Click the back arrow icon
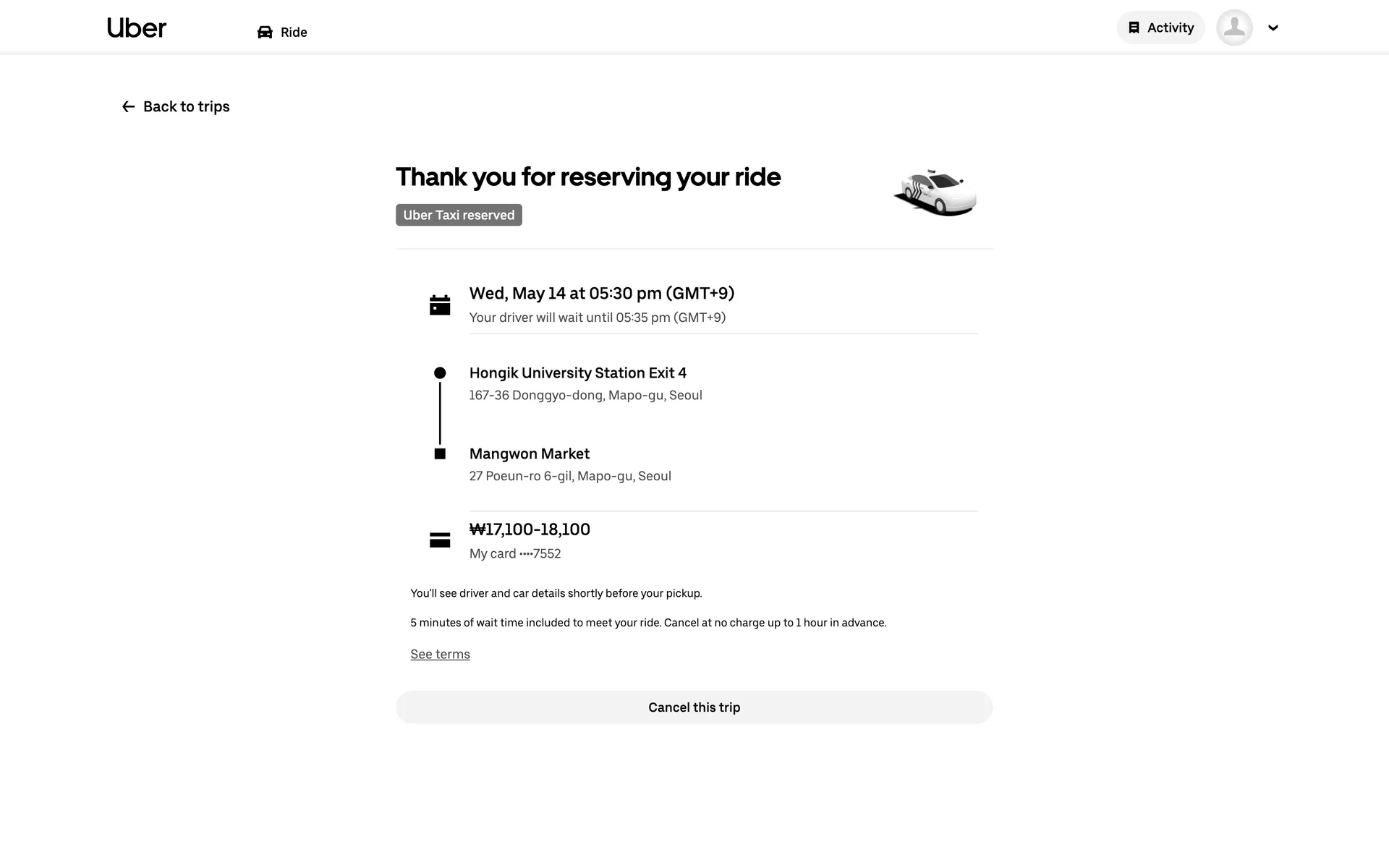The height and width of the screenshot is (868, 1389). coord(128,107)
